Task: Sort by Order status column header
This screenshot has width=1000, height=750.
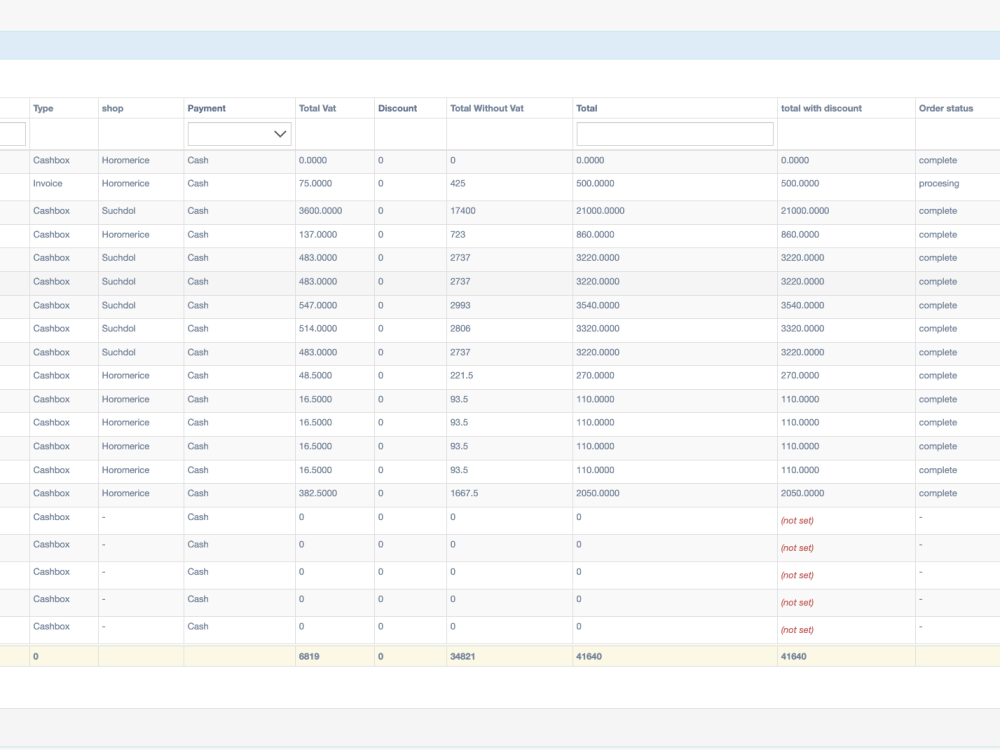Action: (x=946, y=108)
